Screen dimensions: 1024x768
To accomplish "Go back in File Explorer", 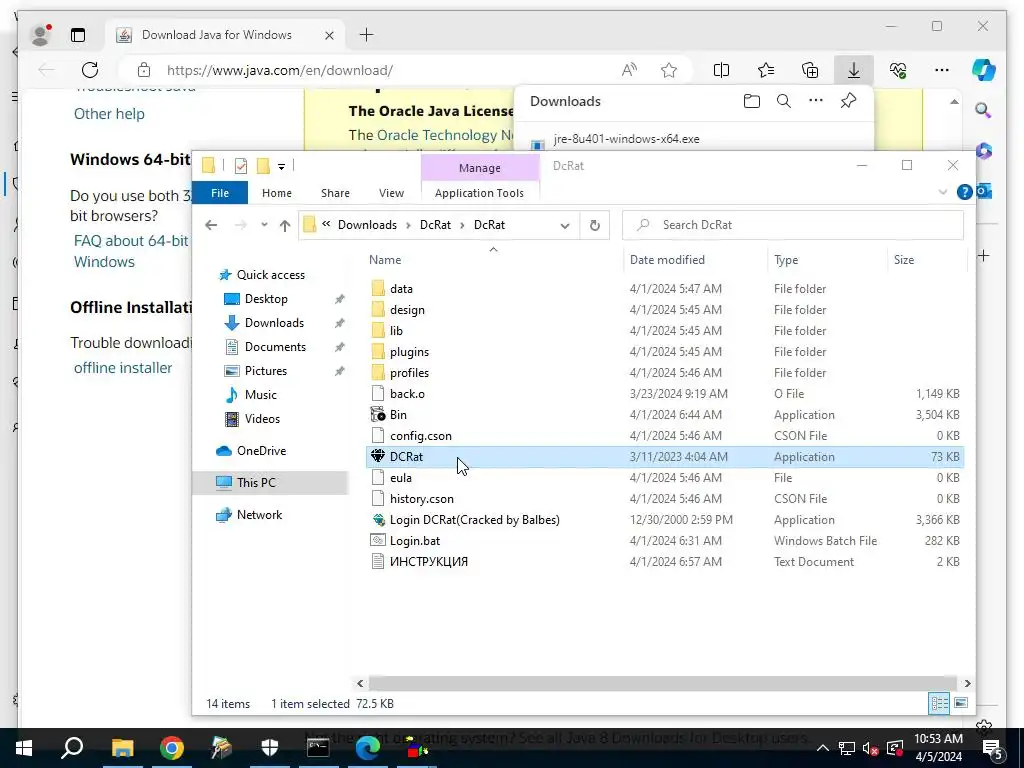I will (210, 225).
